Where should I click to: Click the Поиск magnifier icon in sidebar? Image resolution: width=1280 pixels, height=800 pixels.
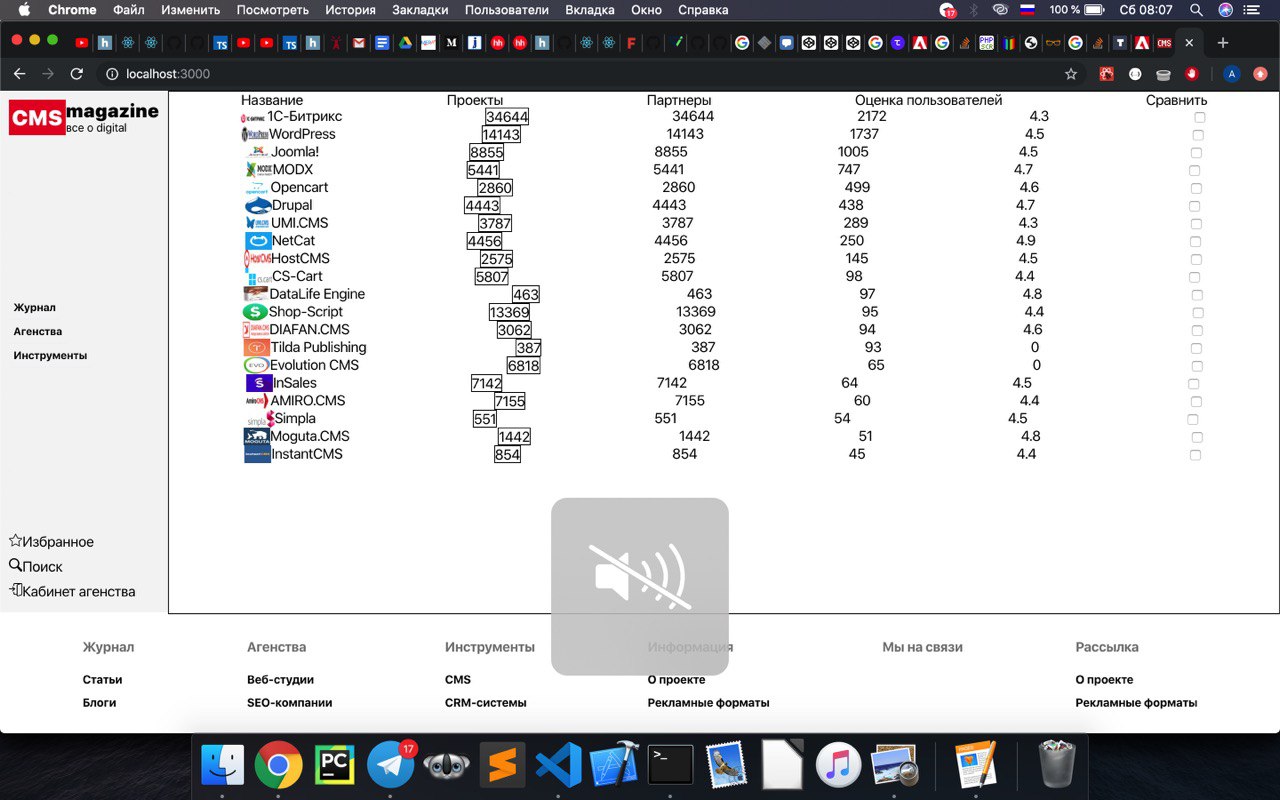[15, 565]
